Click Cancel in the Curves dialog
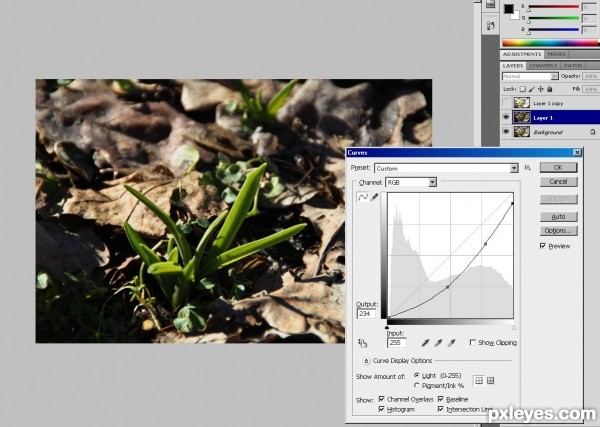The width and height of the screenshot is (600, 427). (x=558, y=181)
